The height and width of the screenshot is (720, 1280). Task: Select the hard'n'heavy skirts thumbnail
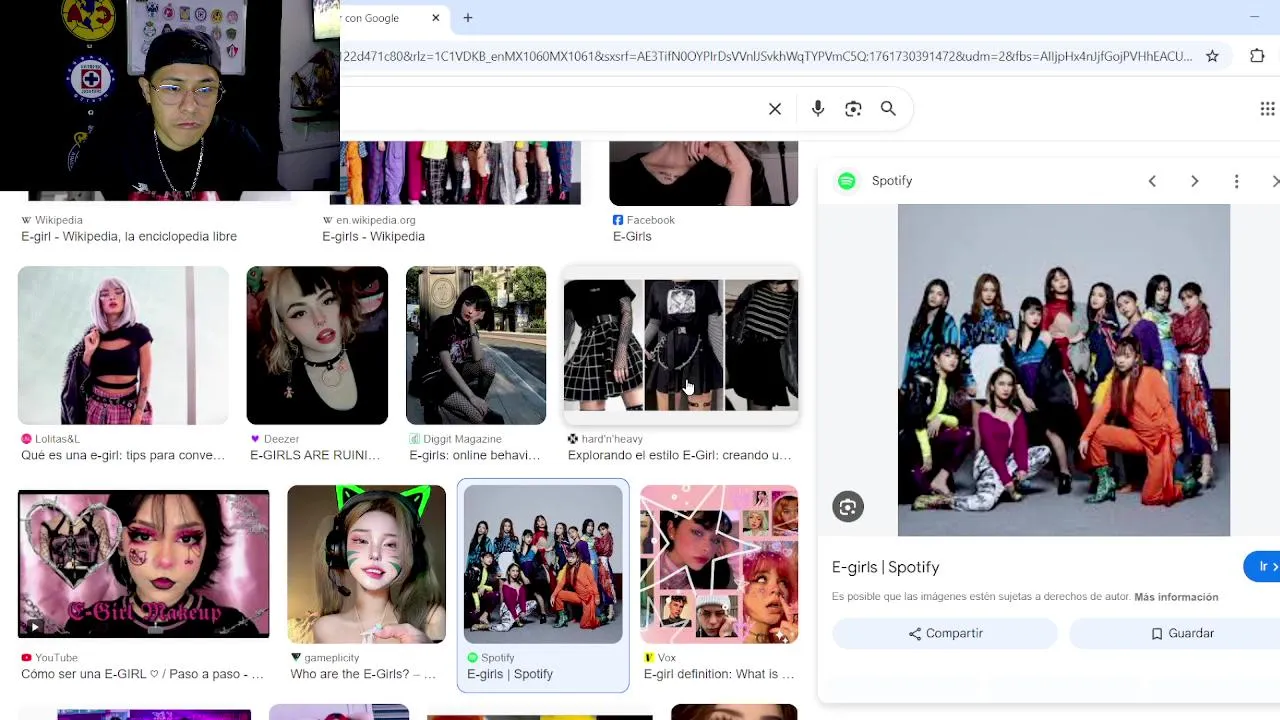pos(681,345)
